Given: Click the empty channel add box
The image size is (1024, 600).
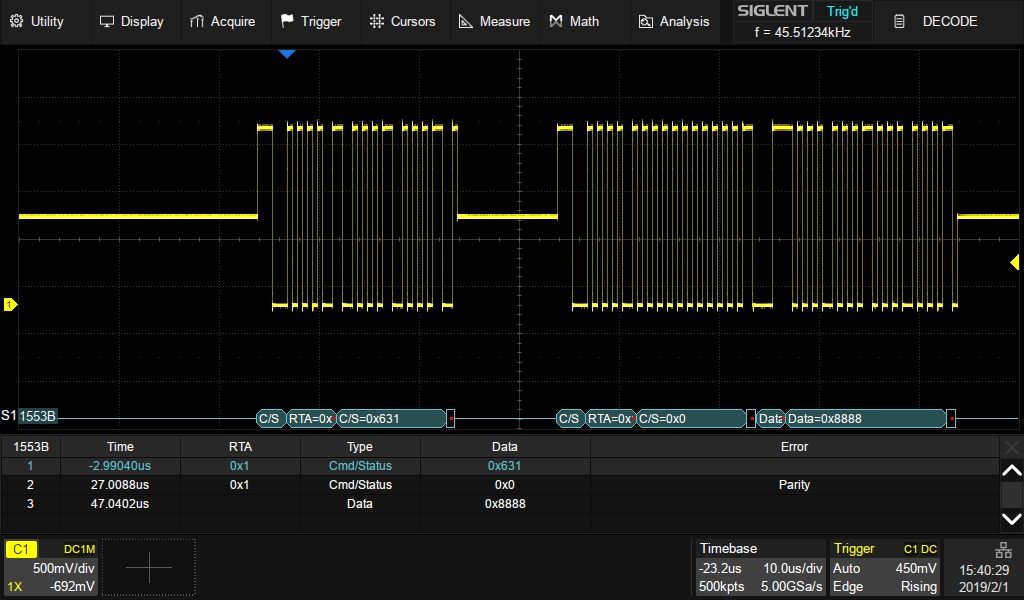Looking at the screenshot, I should (x=149, y=568).
